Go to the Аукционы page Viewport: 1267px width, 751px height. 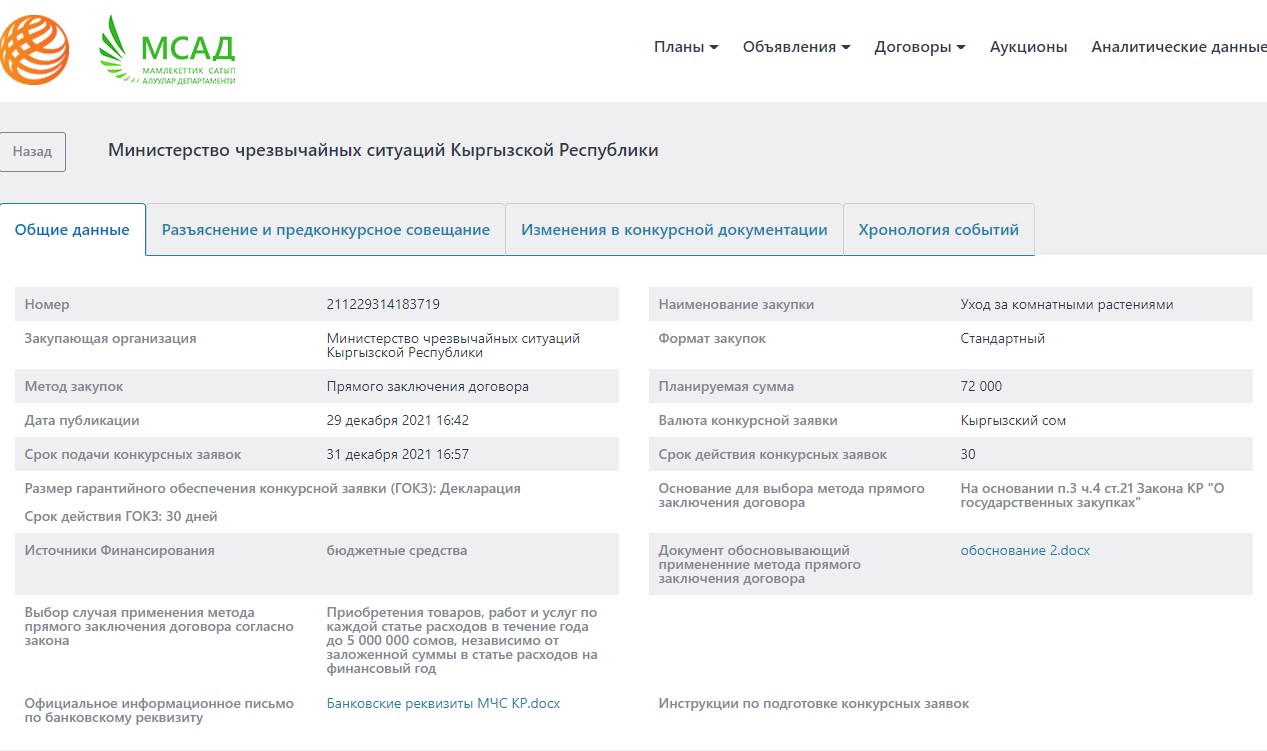pyautogui.click(x=1028, y=47)
